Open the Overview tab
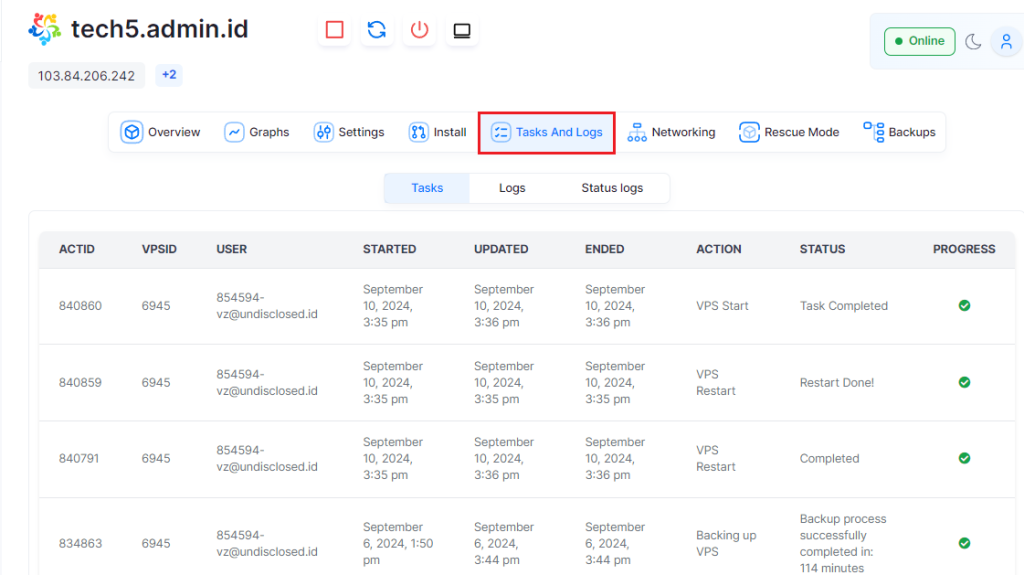This screenshot has width=1024, height=575. pos(161,132)
